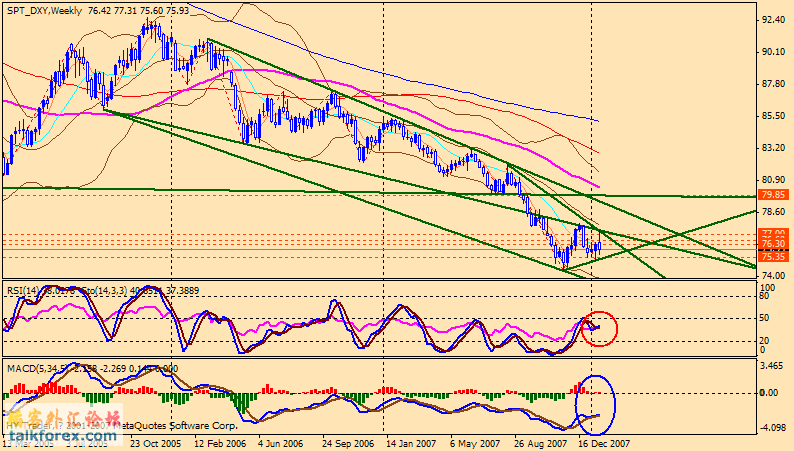Image resolution: width=794 pixels, height=451 pixels.
Task: Click the 78.60 price axis label
Action: coord(773,212)
